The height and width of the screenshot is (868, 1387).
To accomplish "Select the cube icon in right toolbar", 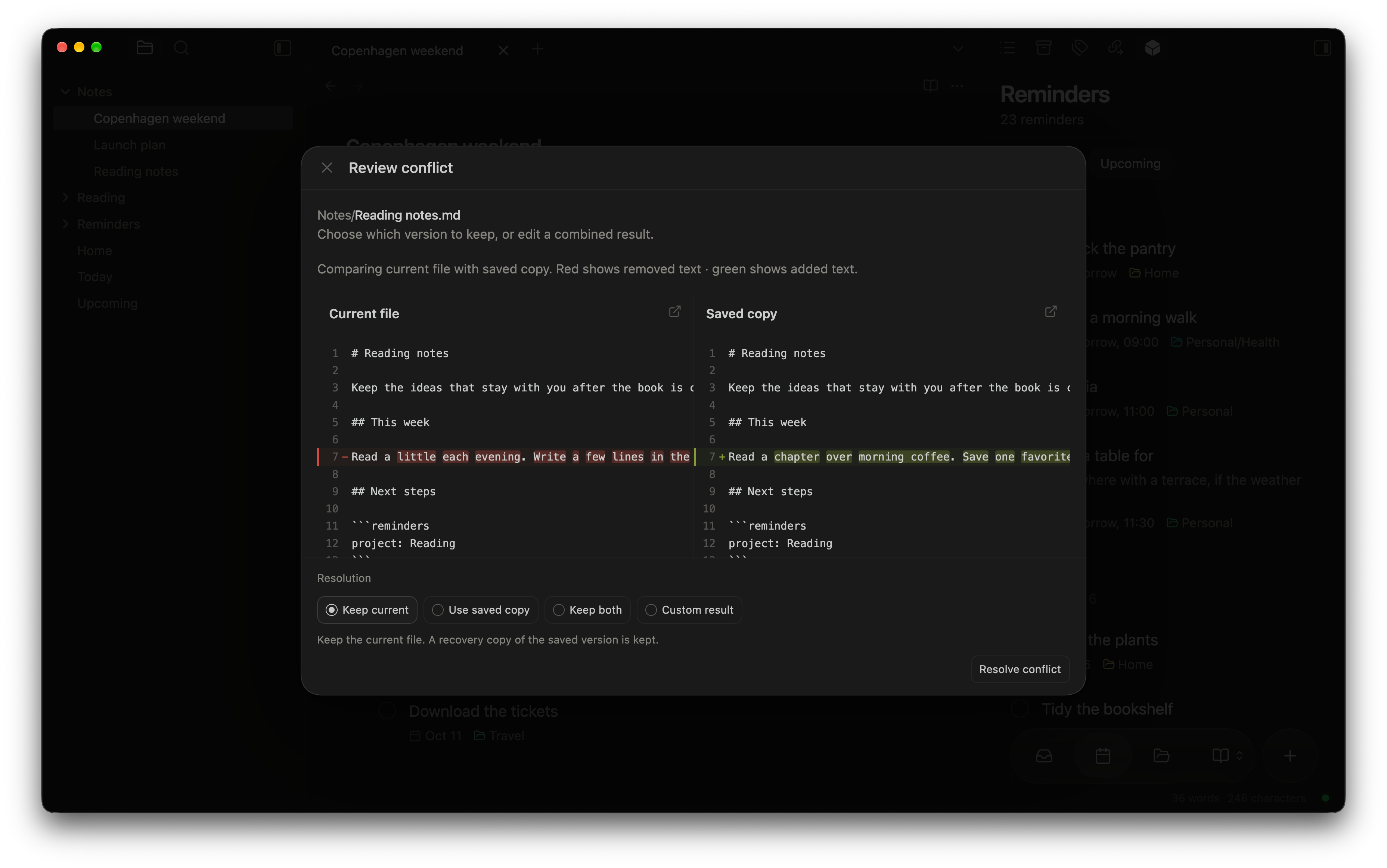I will [x=1152, y=48].
